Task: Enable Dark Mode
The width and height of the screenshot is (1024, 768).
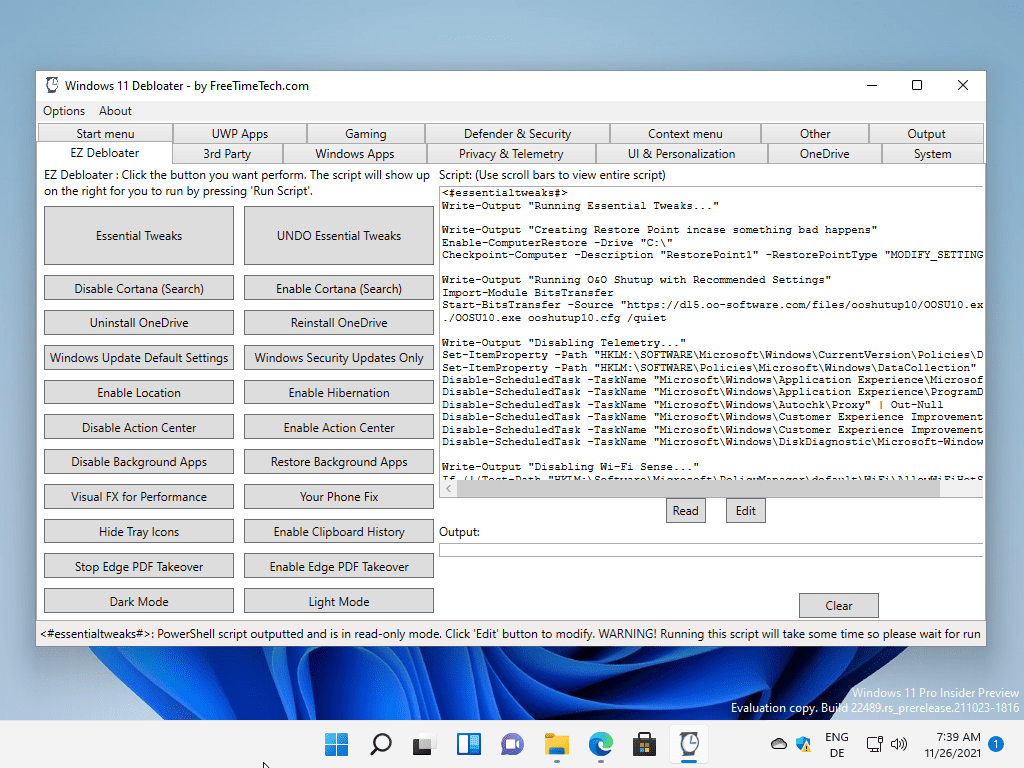Action: click(138, 600)
